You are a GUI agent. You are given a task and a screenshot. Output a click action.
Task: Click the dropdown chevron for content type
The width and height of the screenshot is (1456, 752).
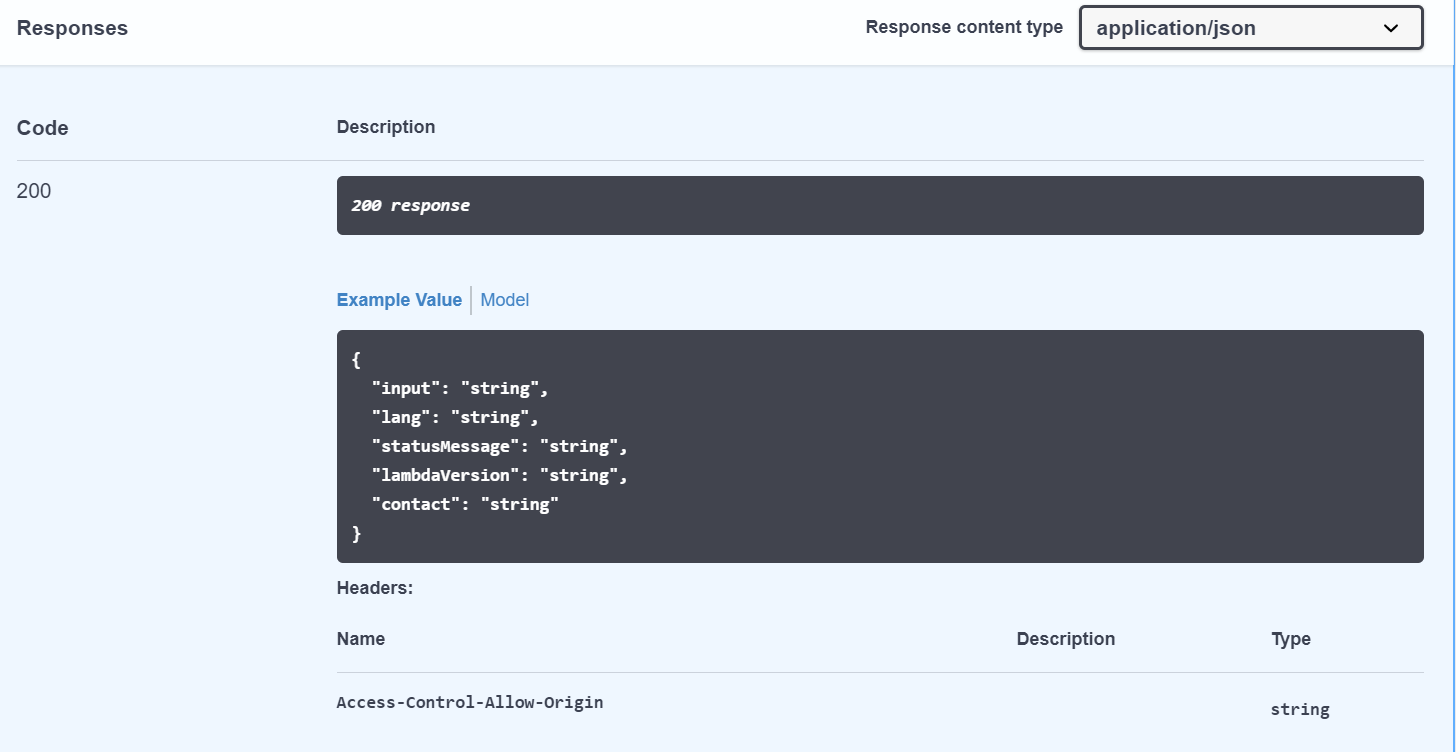(1391, 28)
